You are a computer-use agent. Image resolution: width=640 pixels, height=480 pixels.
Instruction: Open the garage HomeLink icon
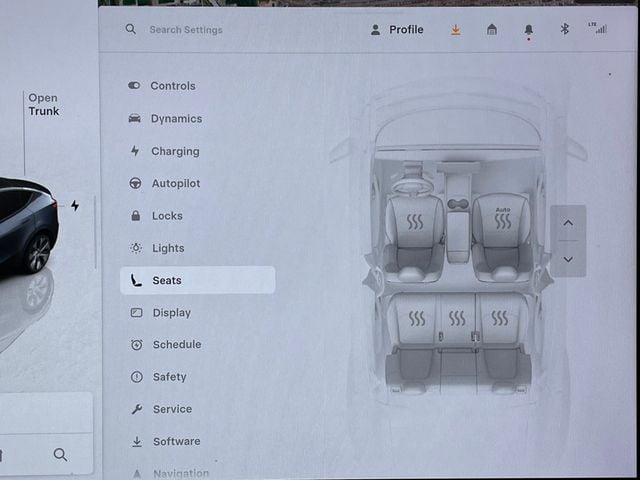pyautogui.click(x=492, y=30)
